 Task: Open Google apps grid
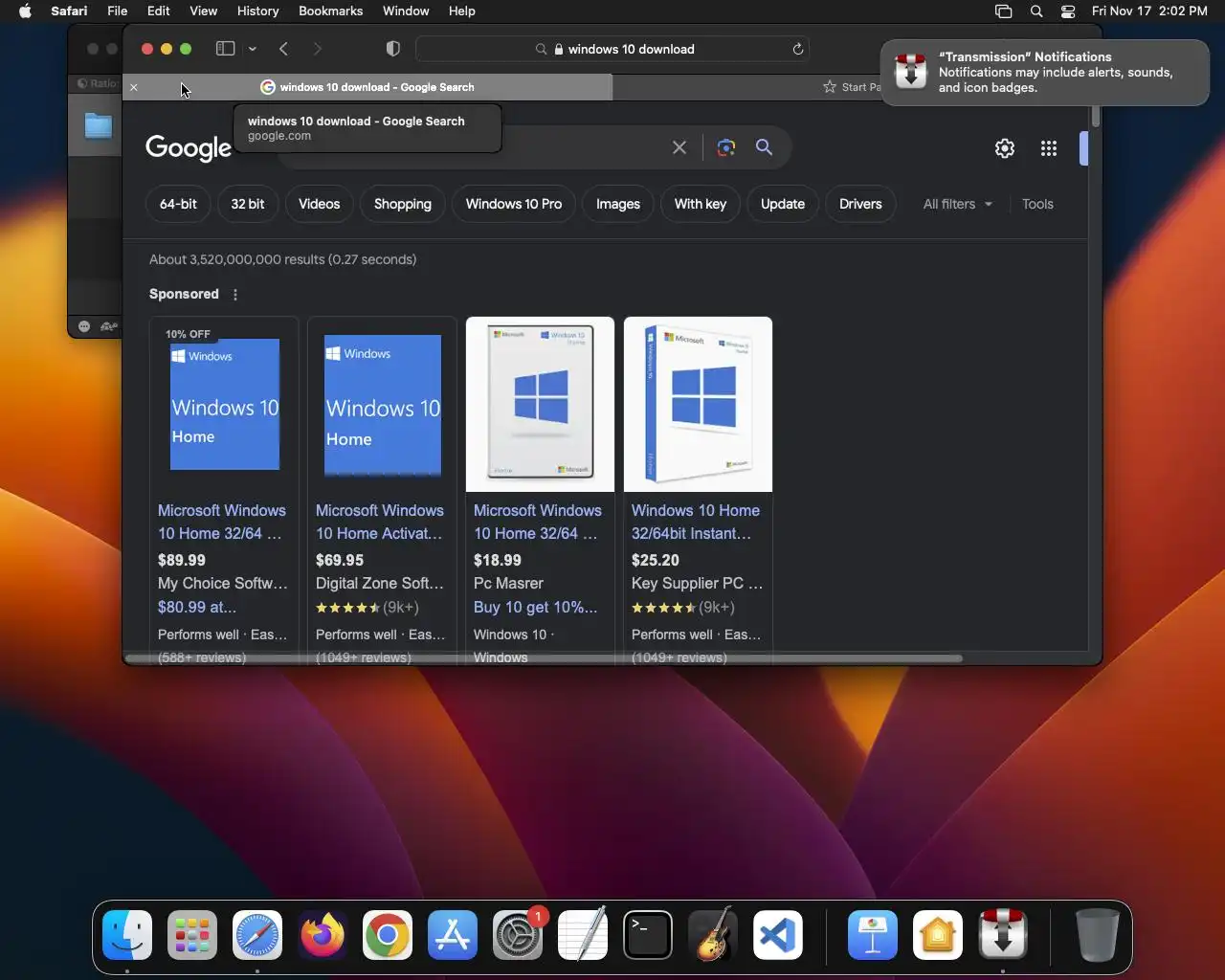[1049, 148]
